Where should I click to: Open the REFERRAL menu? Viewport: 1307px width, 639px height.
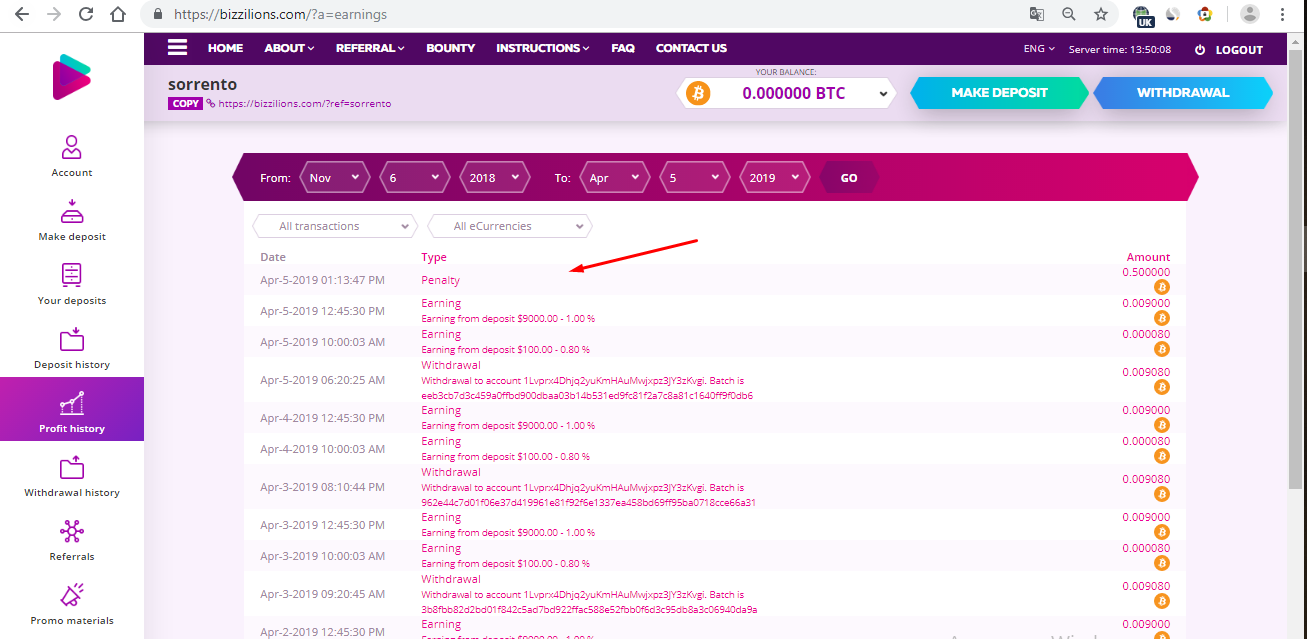point(369,48)
